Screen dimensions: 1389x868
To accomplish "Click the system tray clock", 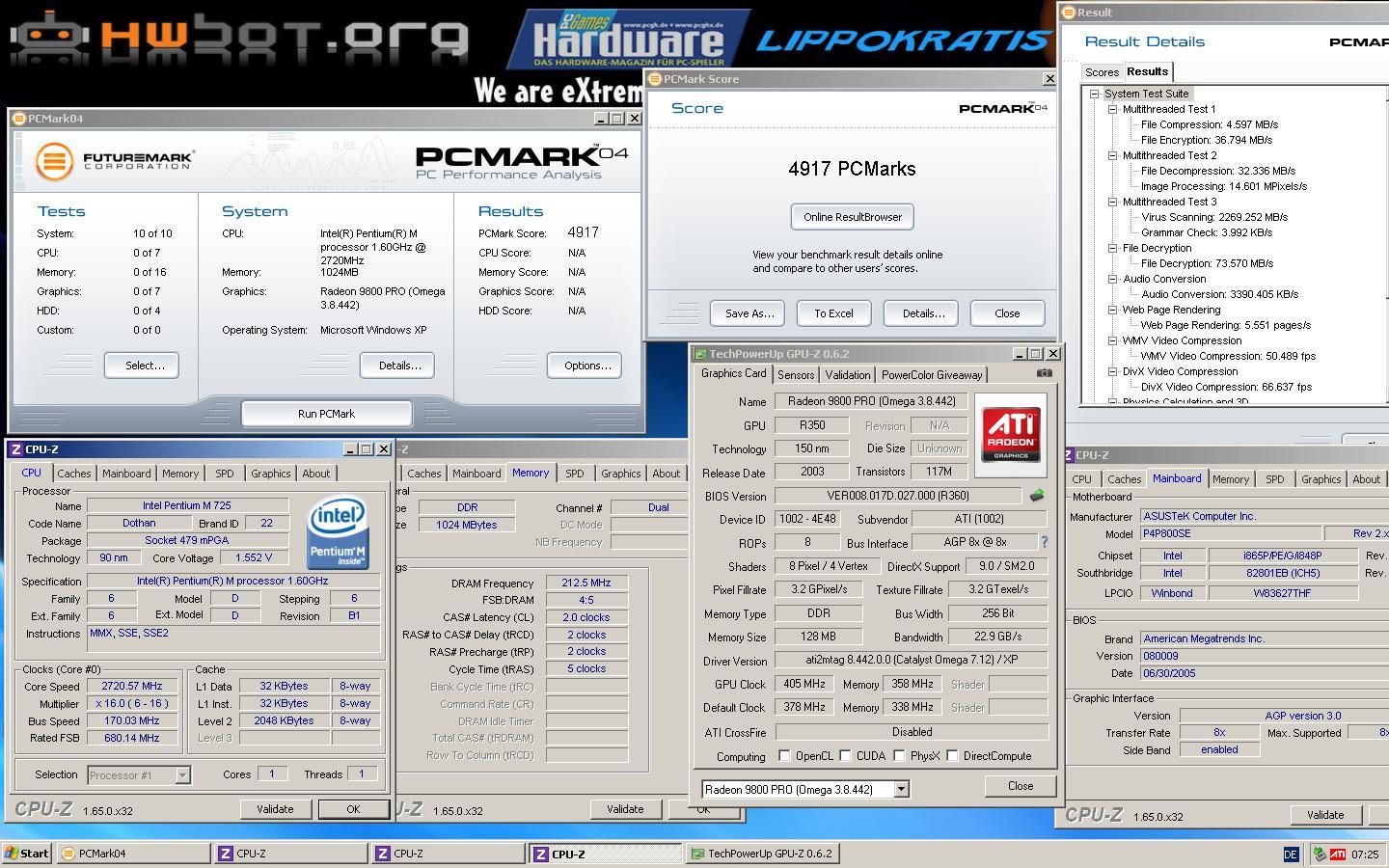I will tap(1365, 854).
